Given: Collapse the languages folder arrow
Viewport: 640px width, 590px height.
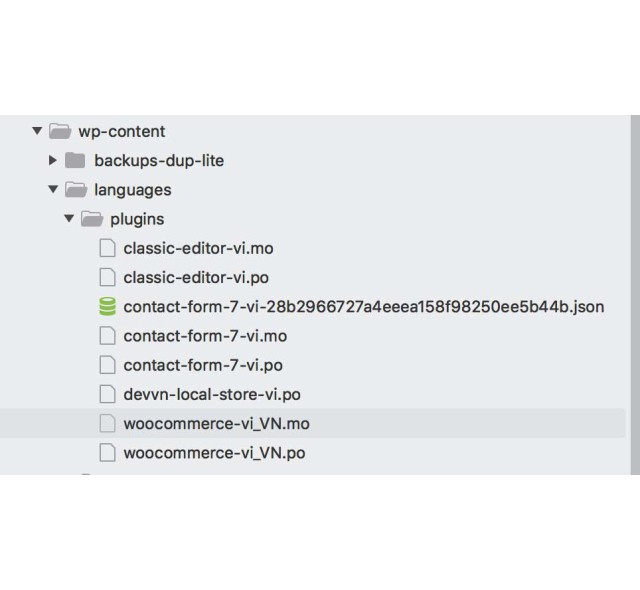Looking at the screenshot, I should (53, 189).
